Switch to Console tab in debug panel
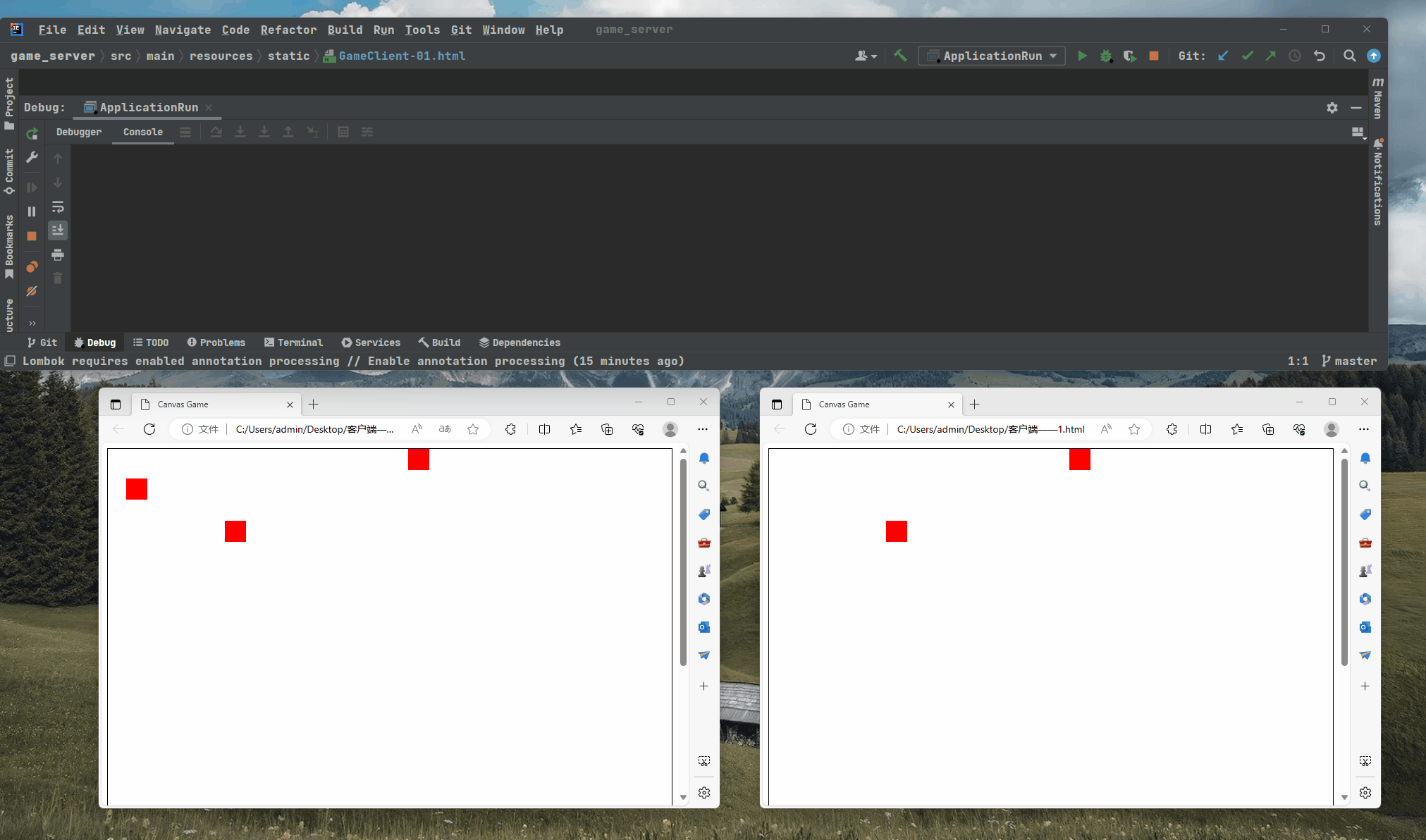 (143, 131)
